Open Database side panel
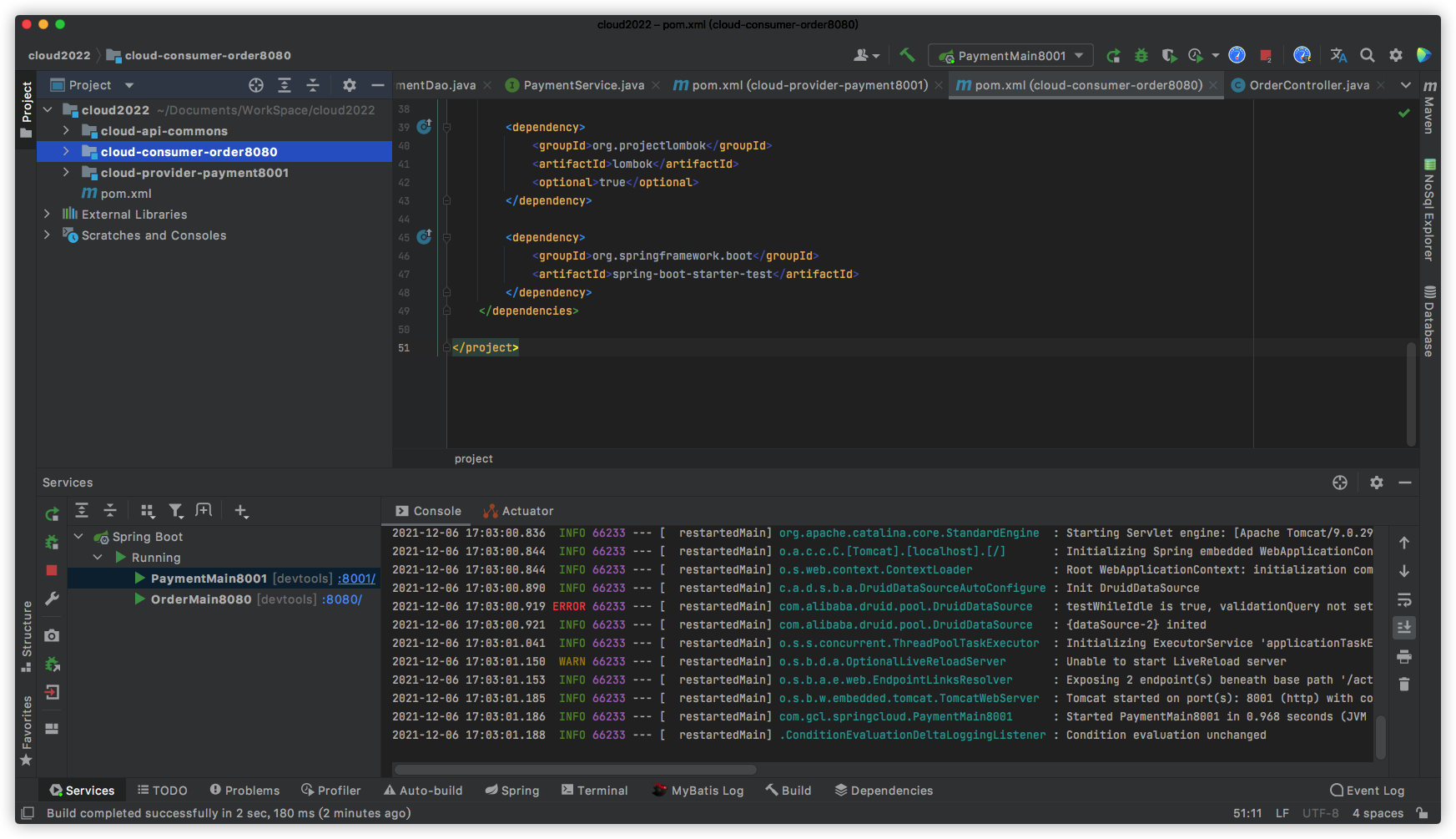This screenshot has width=1456, height=839. point(1429,321)
